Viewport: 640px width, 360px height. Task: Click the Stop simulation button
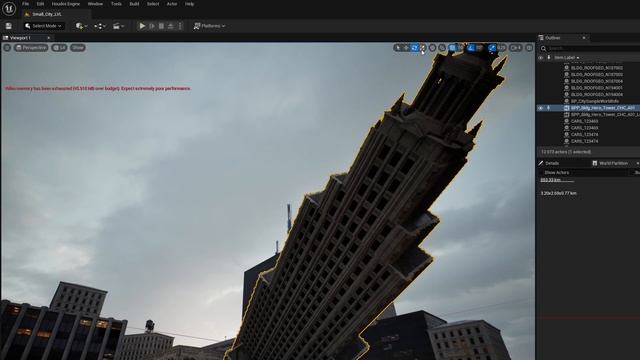tap(161, 26)
